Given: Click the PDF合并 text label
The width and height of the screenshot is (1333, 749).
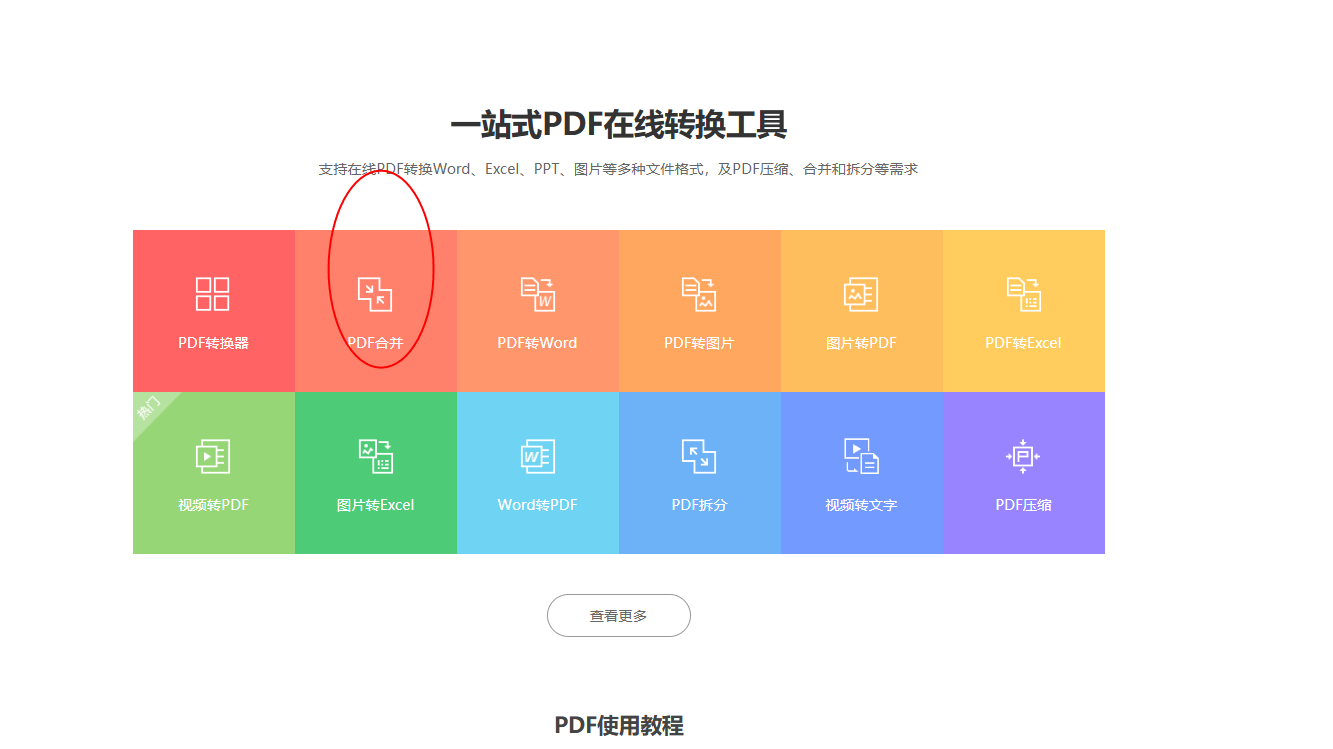Looking at the screenshot, I should [375, 343].
